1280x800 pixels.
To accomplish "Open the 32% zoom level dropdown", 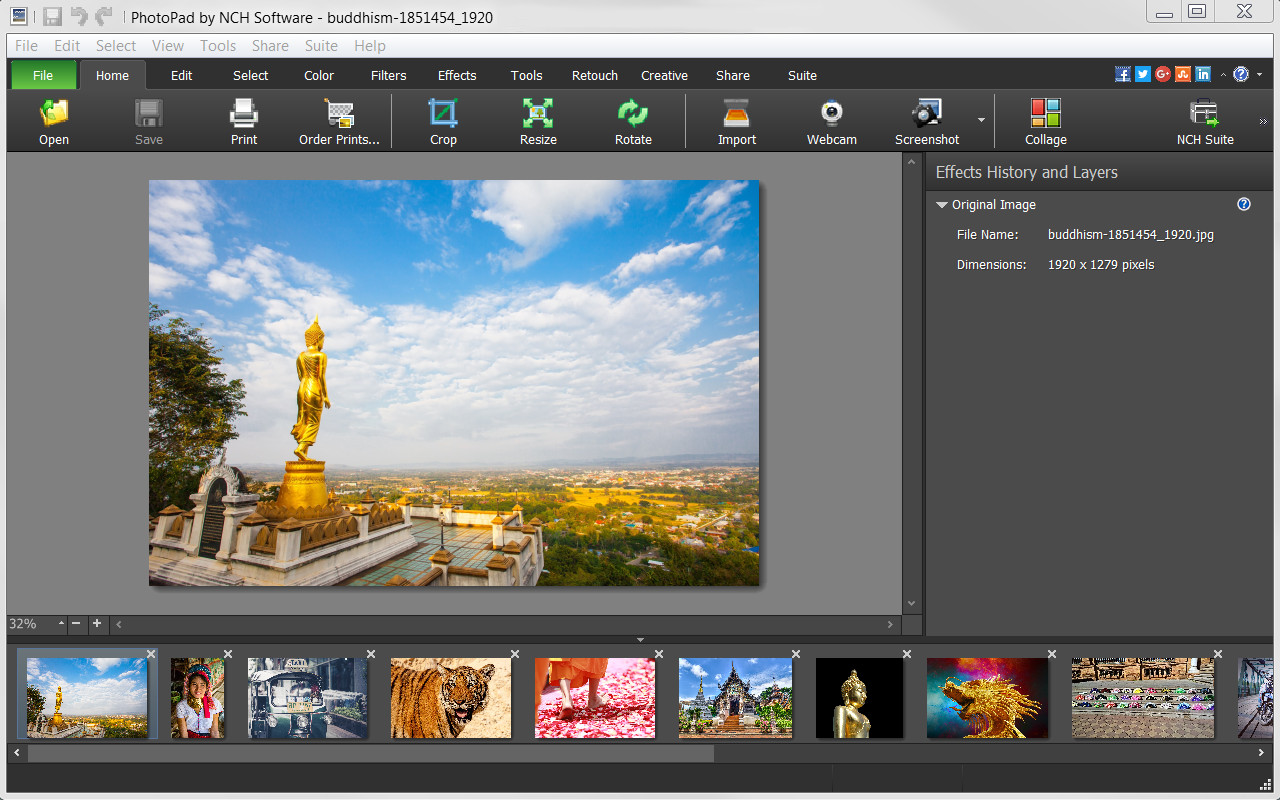I will coord(60,624).
